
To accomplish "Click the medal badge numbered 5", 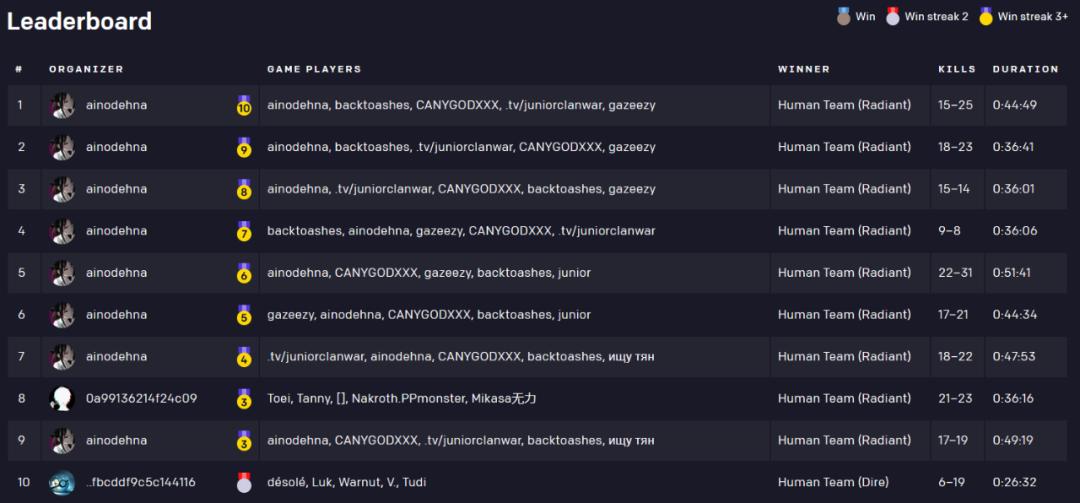I will point(244,315).
